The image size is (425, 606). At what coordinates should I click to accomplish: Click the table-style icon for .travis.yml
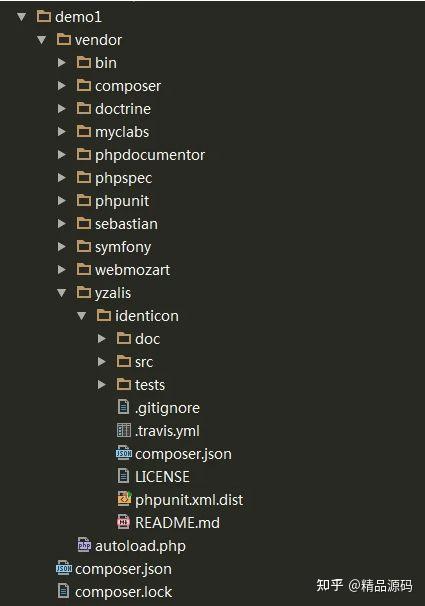point(124,430)
